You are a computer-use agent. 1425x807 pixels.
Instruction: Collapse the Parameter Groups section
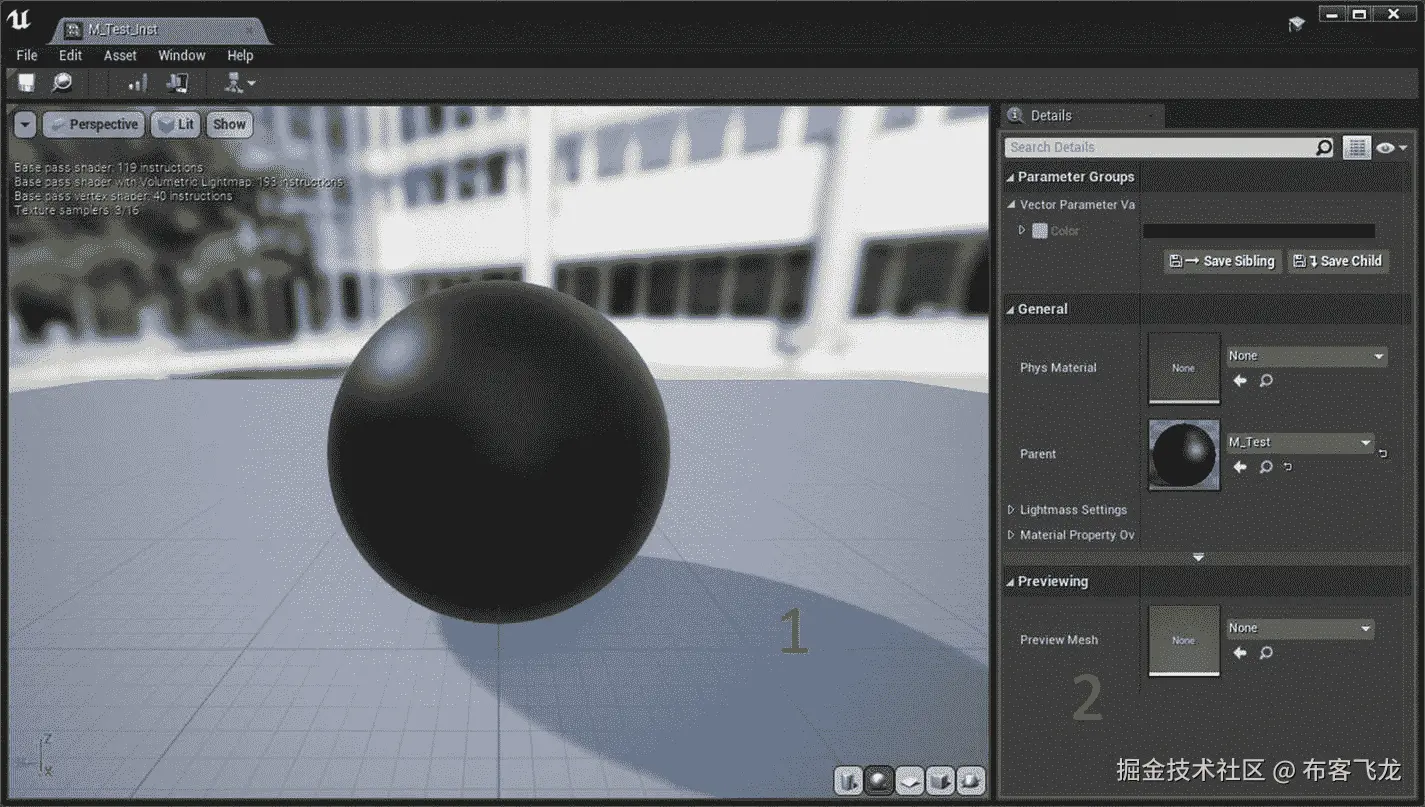tap(1010, 177)
